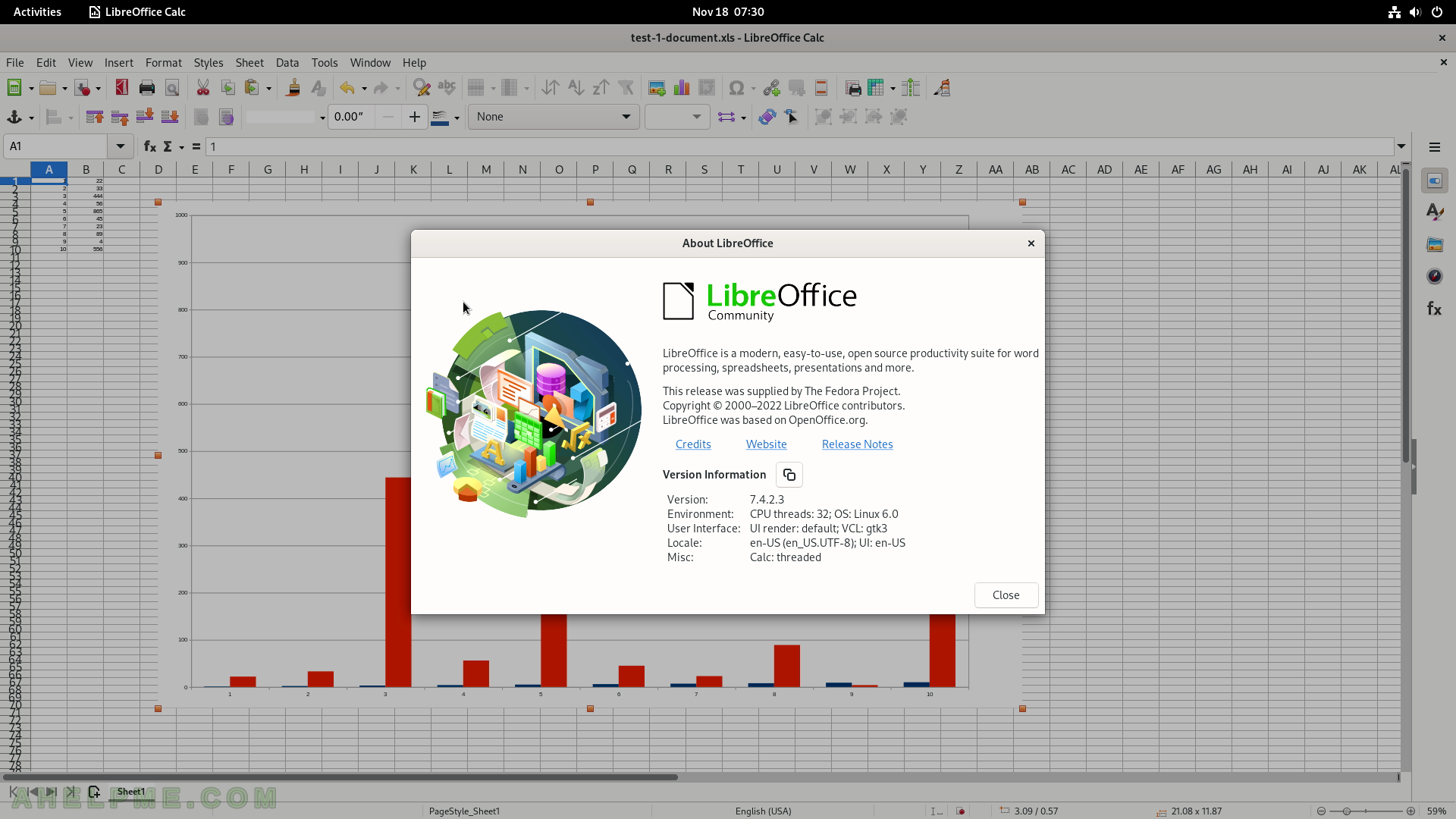Toggle Freeze Rows and Columns icon
This screenshot has width=1456, height=819.
[x=876, y=88]
